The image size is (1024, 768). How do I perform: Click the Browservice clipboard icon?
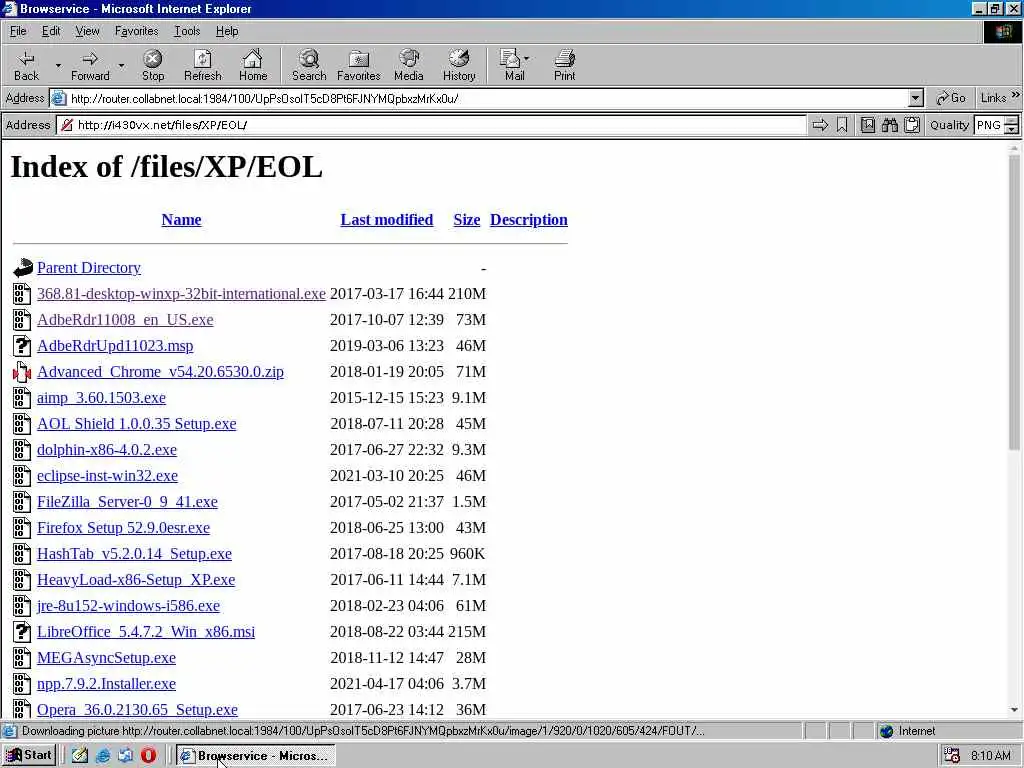[x=912, y=125]
